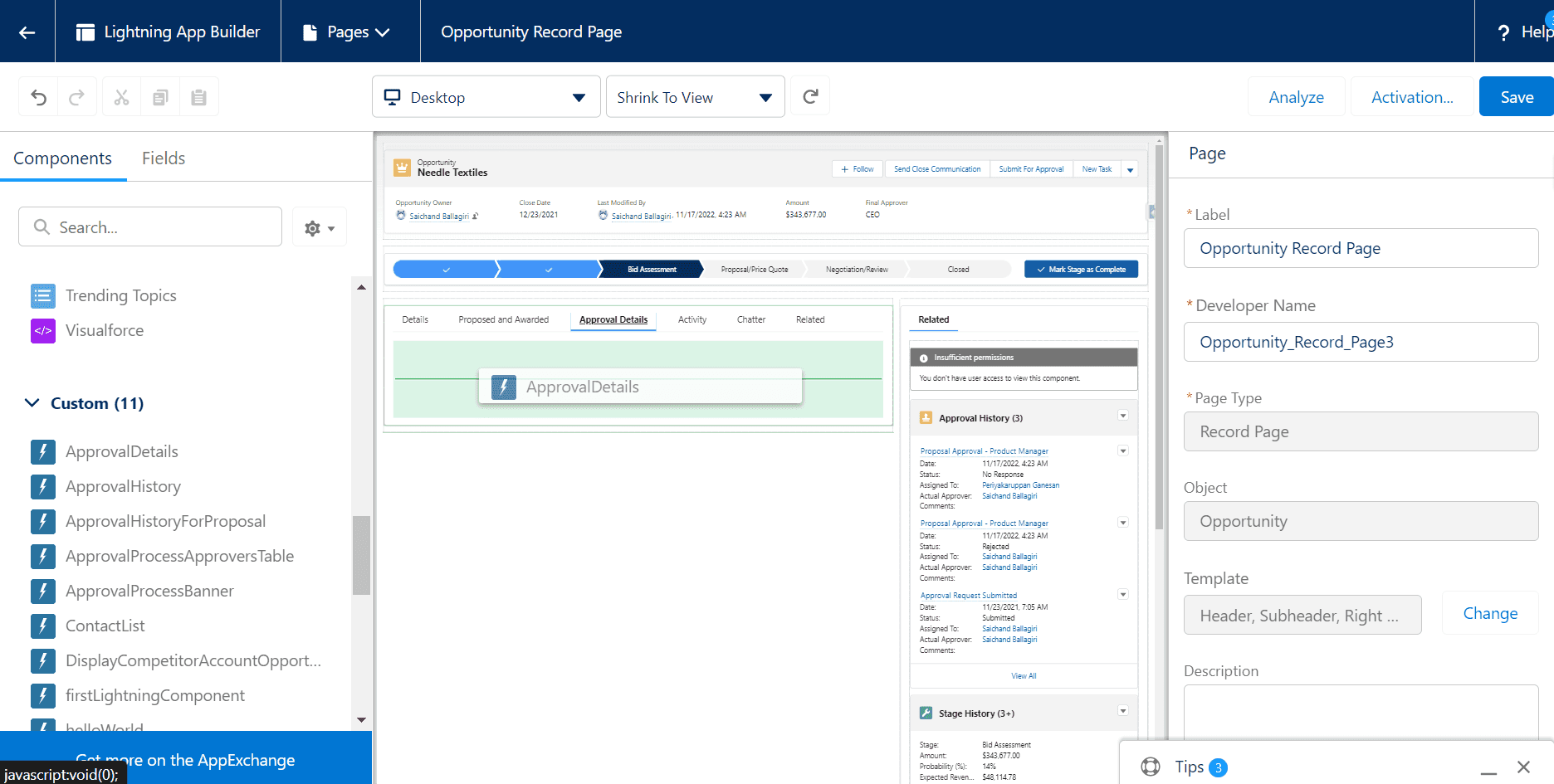Refresh the canvas preview

(x=810, y=97)
